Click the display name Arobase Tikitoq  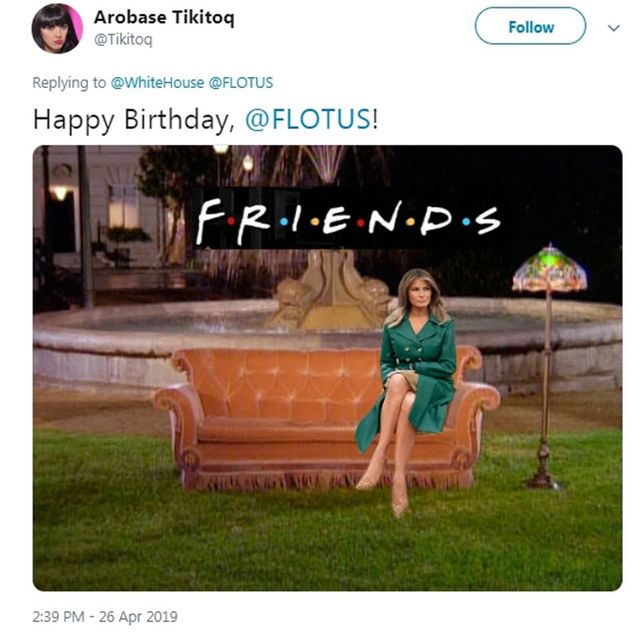[164, 18]
